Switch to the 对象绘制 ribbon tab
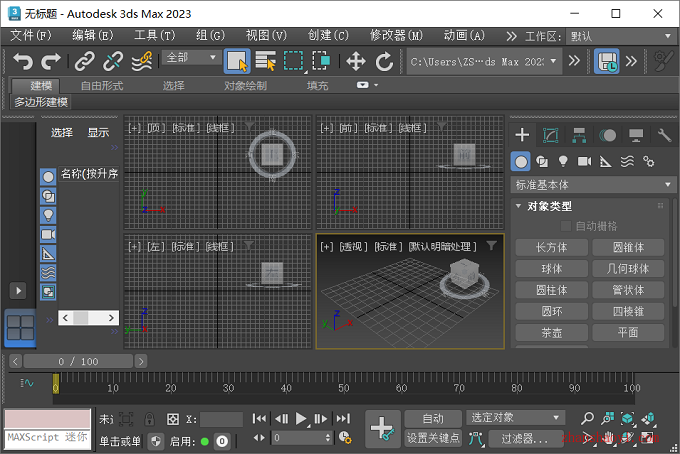This screenshot has width=680, height=454. click(x=245, y=85)
